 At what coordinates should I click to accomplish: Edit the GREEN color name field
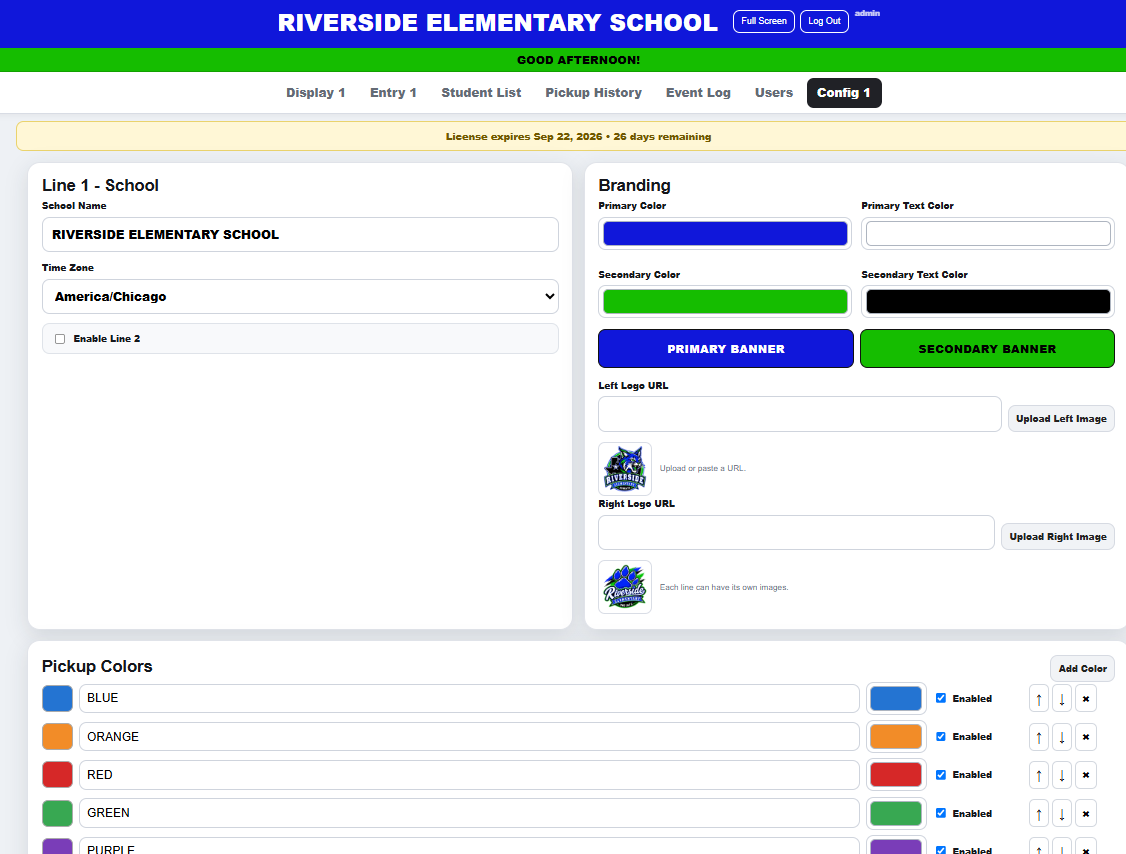[x=469, y=813]
